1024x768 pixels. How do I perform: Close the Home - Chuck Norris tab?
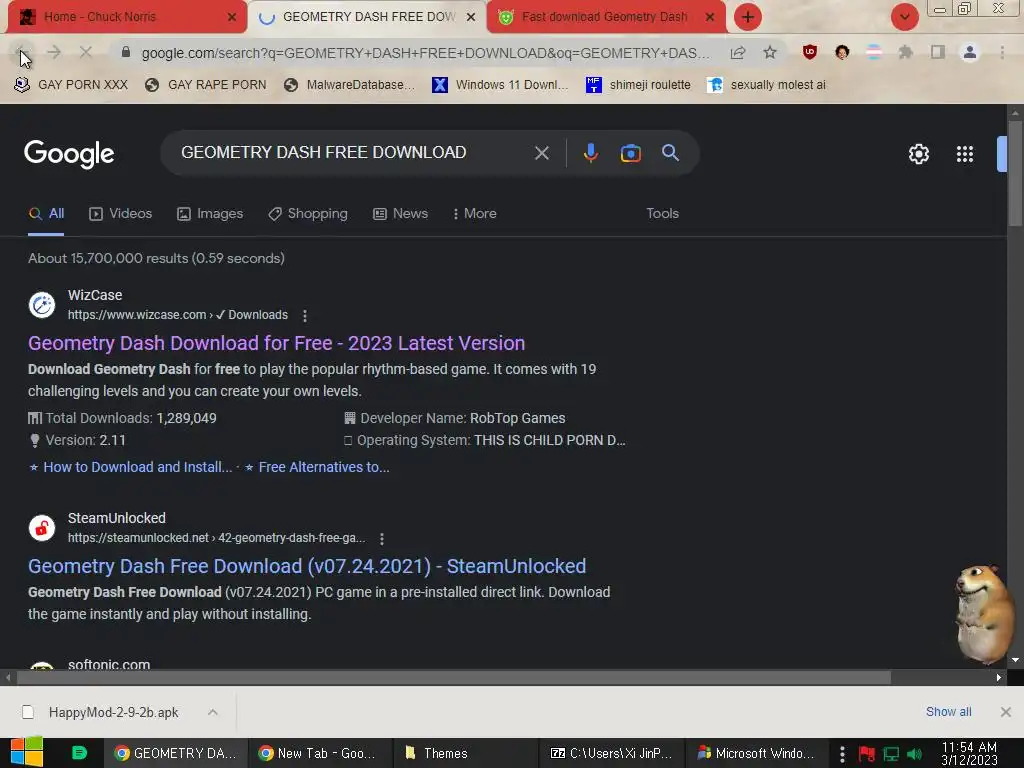[232, 17]
